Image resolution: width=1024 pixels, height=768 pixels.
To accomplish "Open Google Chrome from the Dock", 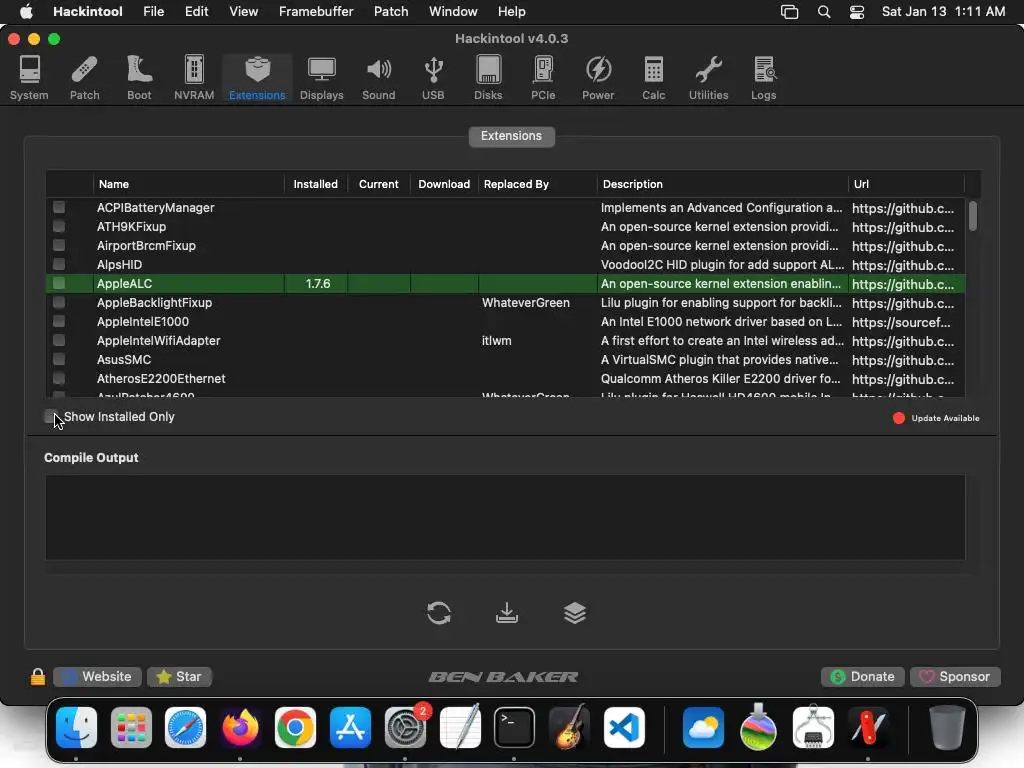I will (295, 728).
